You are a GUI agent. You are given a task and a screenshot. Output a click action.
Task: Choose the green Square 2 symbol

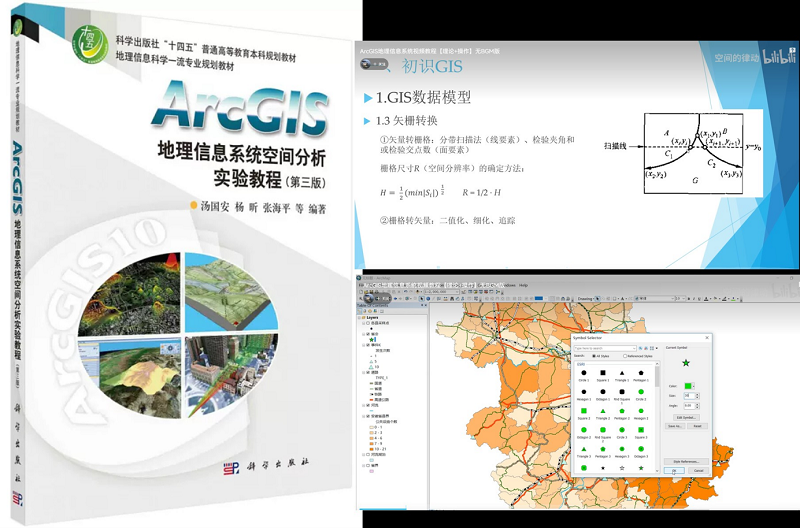[584, 411]
